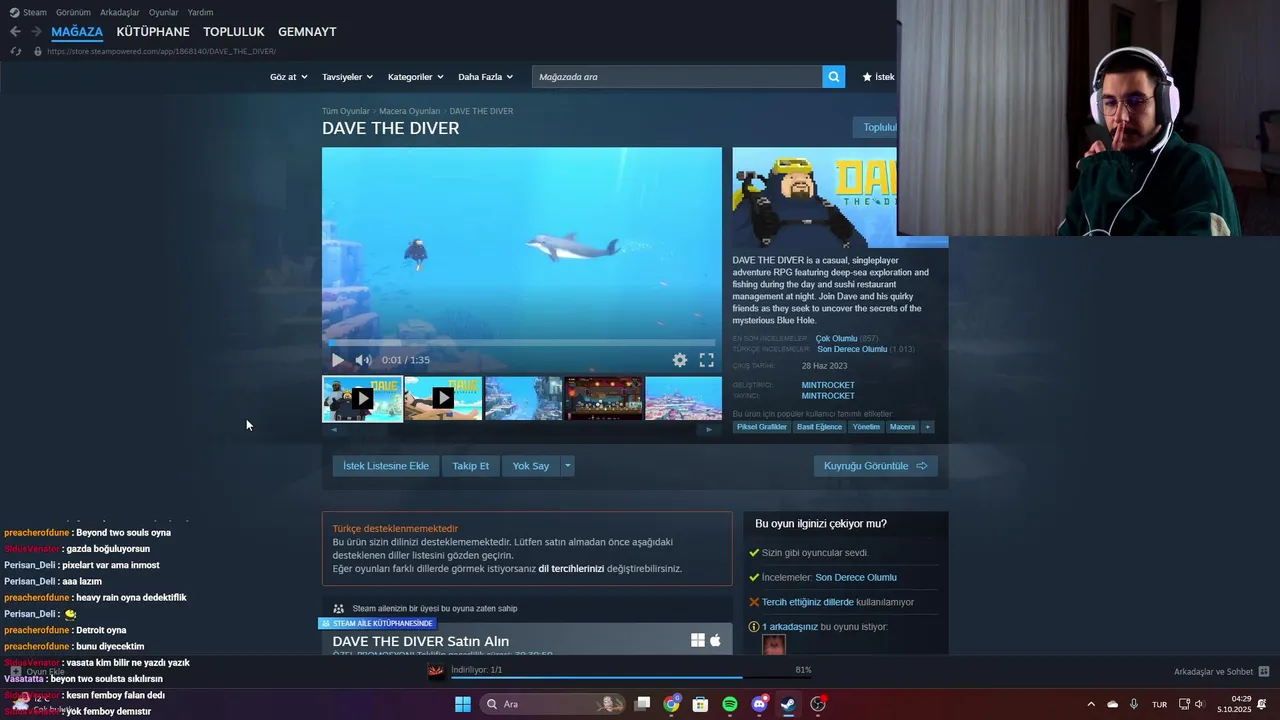This screenshot has height=720, width=1280.
Task: Click the magnifier search button in store
Action: coord(834,77)
